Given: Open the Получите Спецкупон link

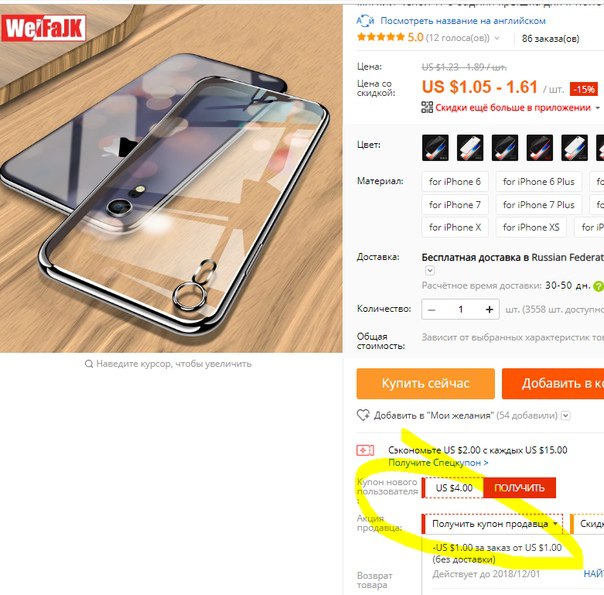Looking at the screenshot, I should pos(438,463).
